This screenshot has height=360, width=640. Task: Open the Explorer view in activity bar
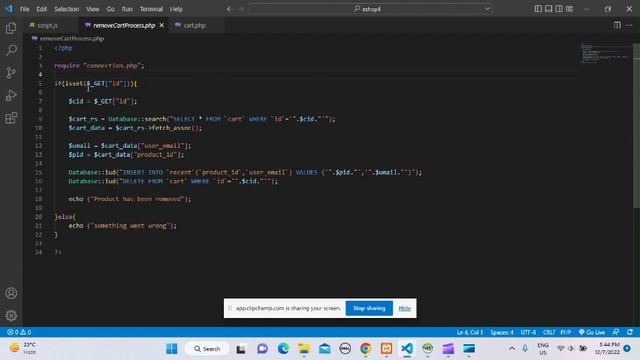pos(11,28)
